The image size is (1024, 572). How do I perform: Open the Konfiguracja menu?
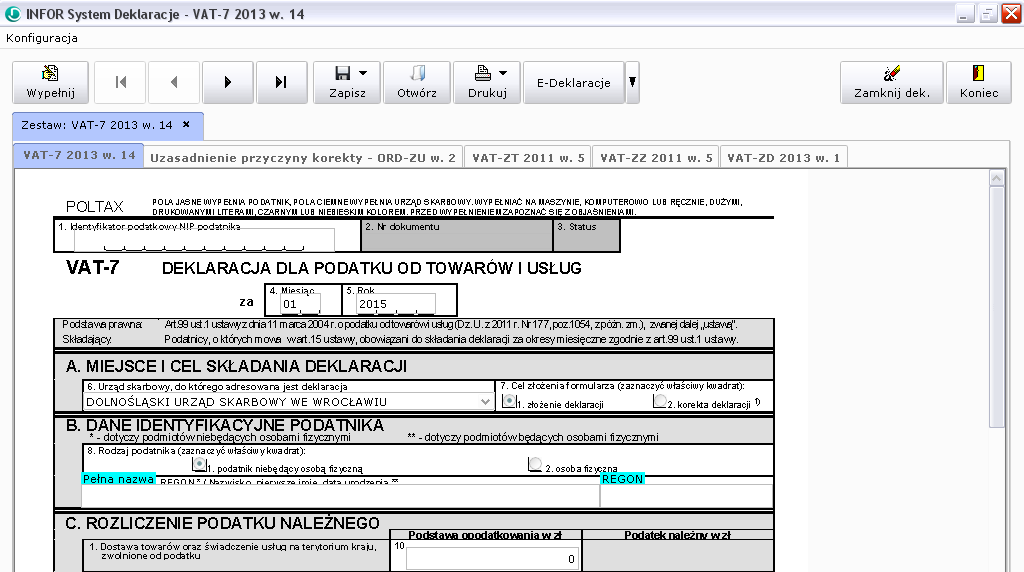coord(42,38)
